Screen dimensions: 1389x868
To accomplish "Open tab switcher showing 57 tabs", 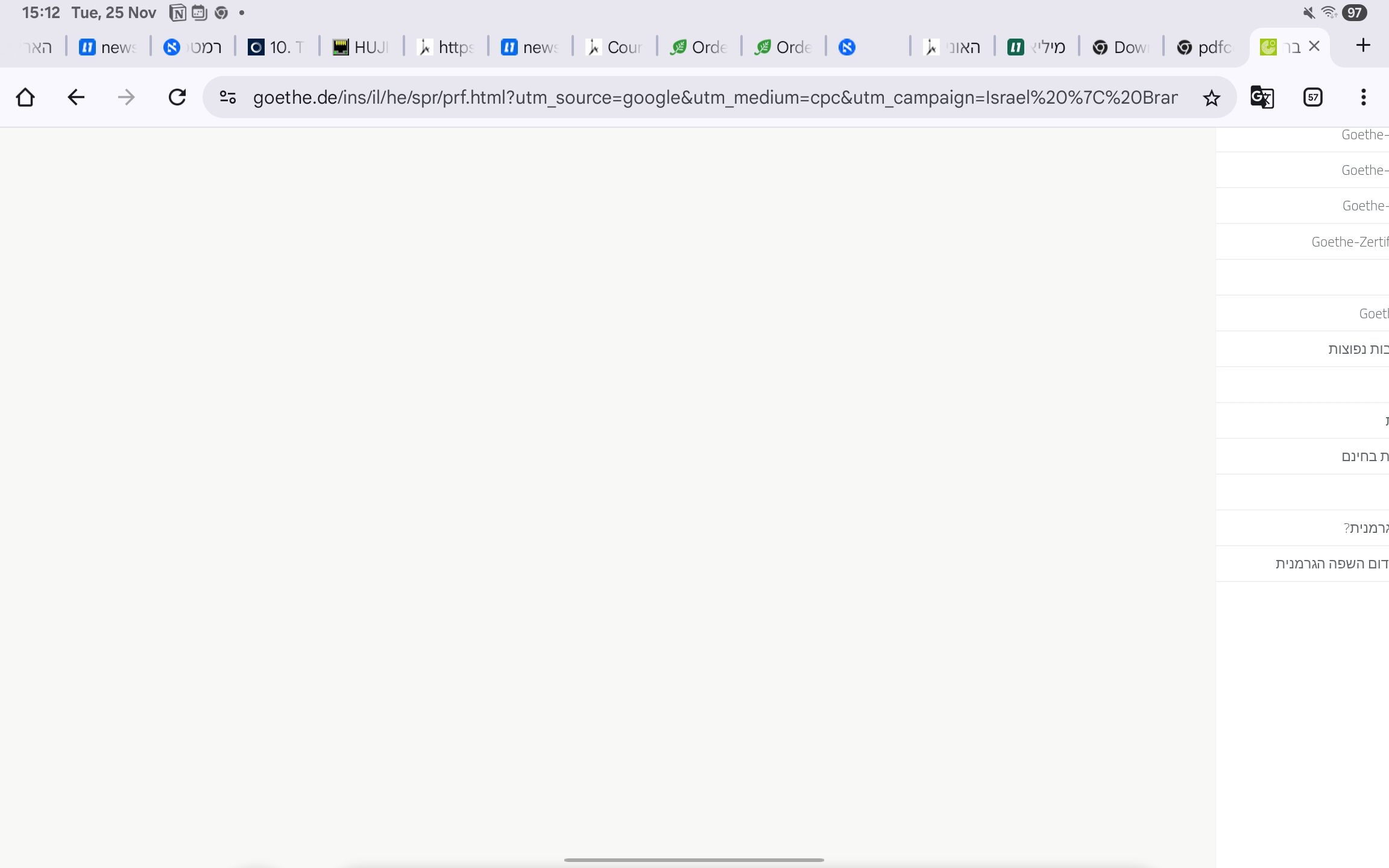I will click(x=1312, y=97).
